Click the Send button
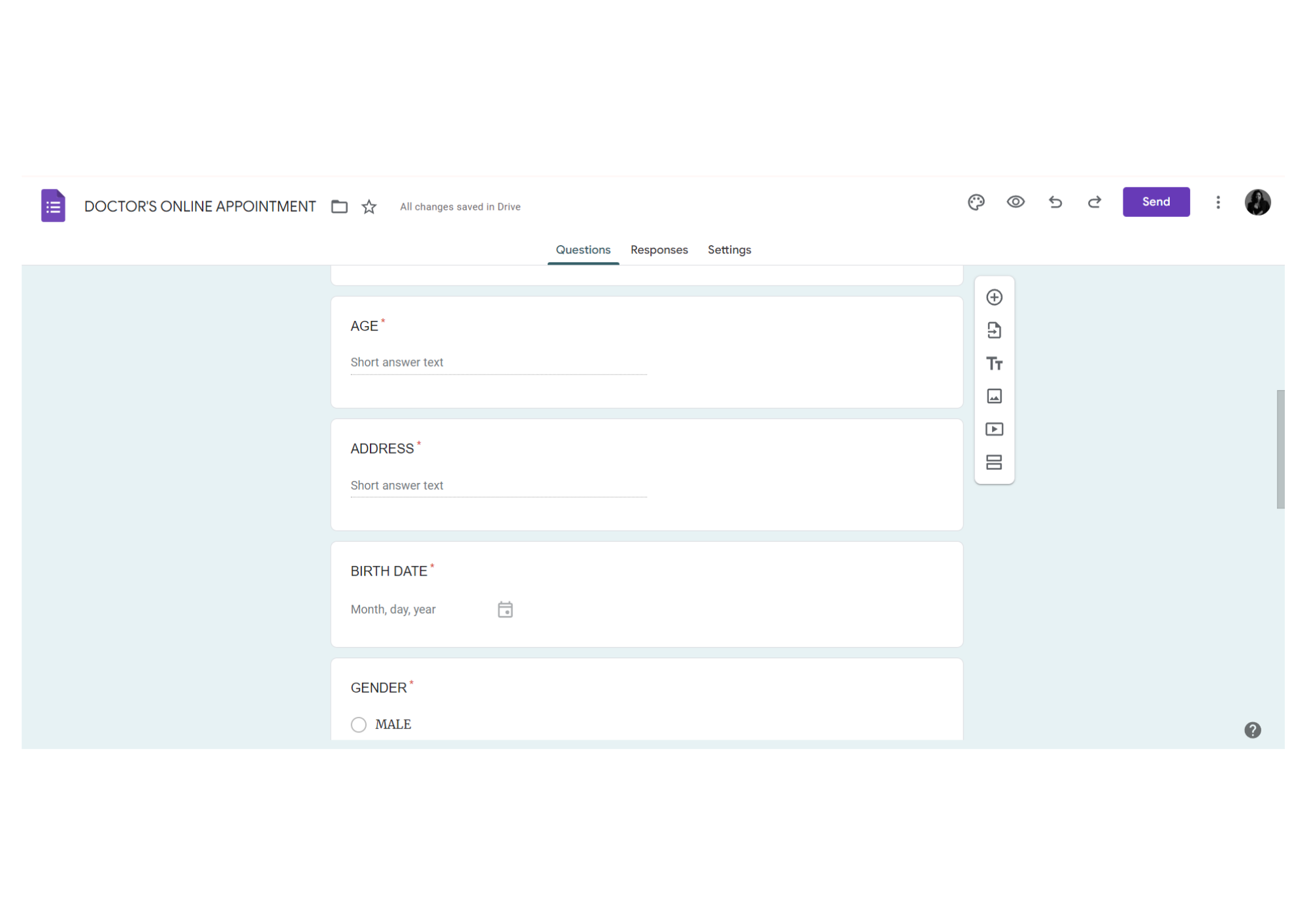The height and width of the screenshot is (924, 1307). 1155,202
